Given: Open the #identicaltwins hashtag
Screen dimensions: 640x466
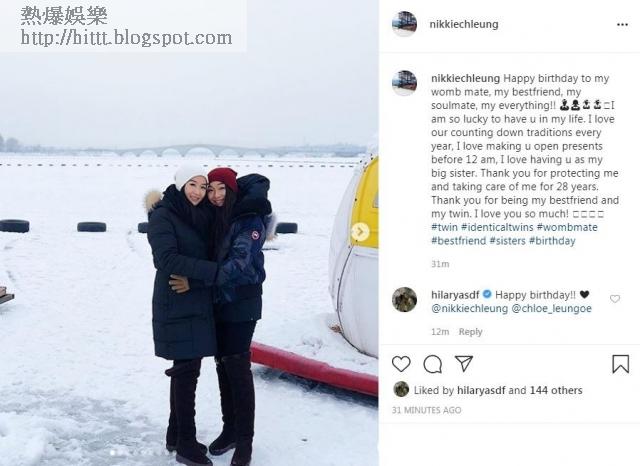Looking at the screenshot, I should pyautogui.click(x=497, y=227).
